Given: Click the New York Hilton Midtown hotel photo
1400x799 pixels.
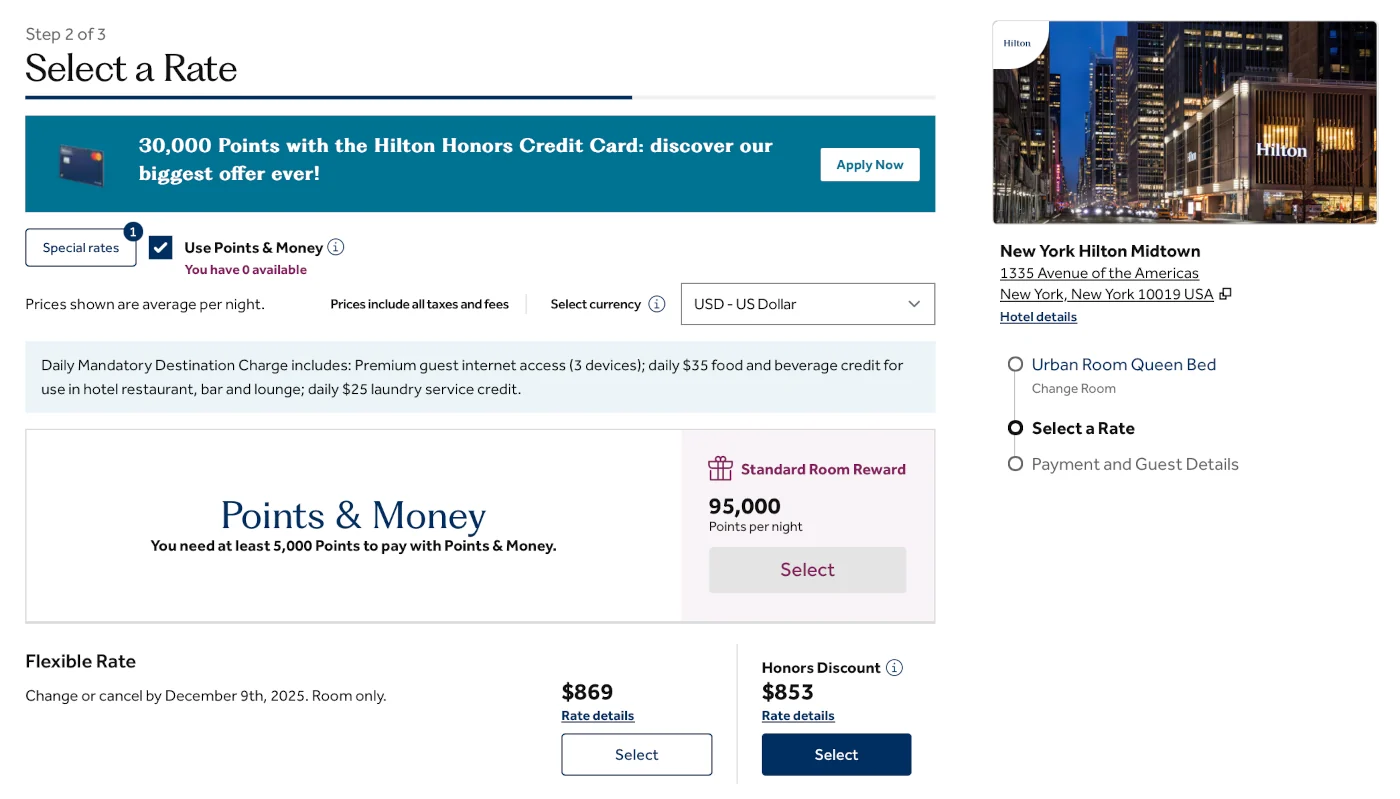Looking at the screenshot, I should coord(1185,122).
